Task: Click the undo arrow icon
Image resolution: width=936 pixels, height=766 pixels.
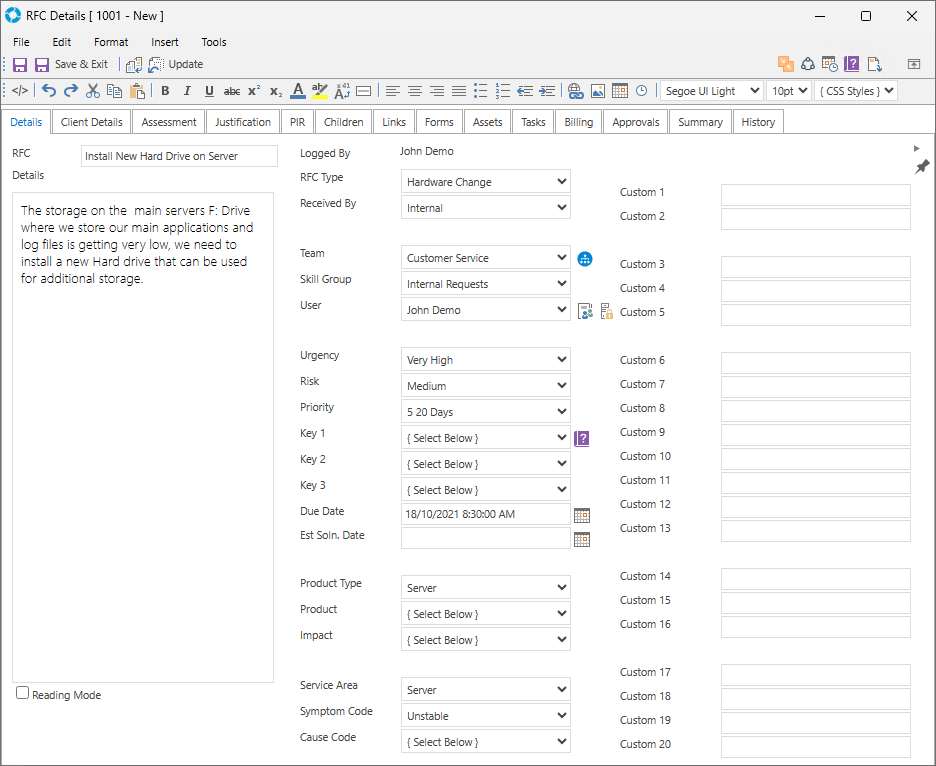Action: tap(49, 91)
